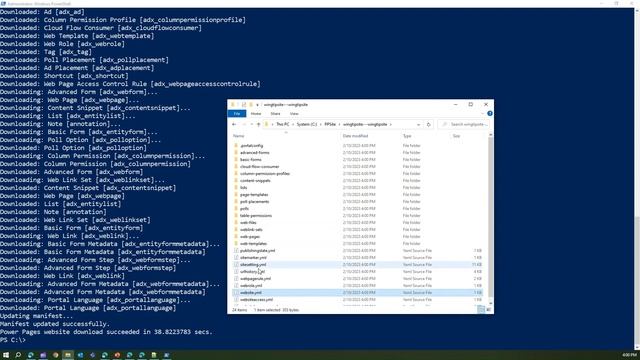Select the .portalconfig folder
This screenshot has width=640, height=360.
251,145
